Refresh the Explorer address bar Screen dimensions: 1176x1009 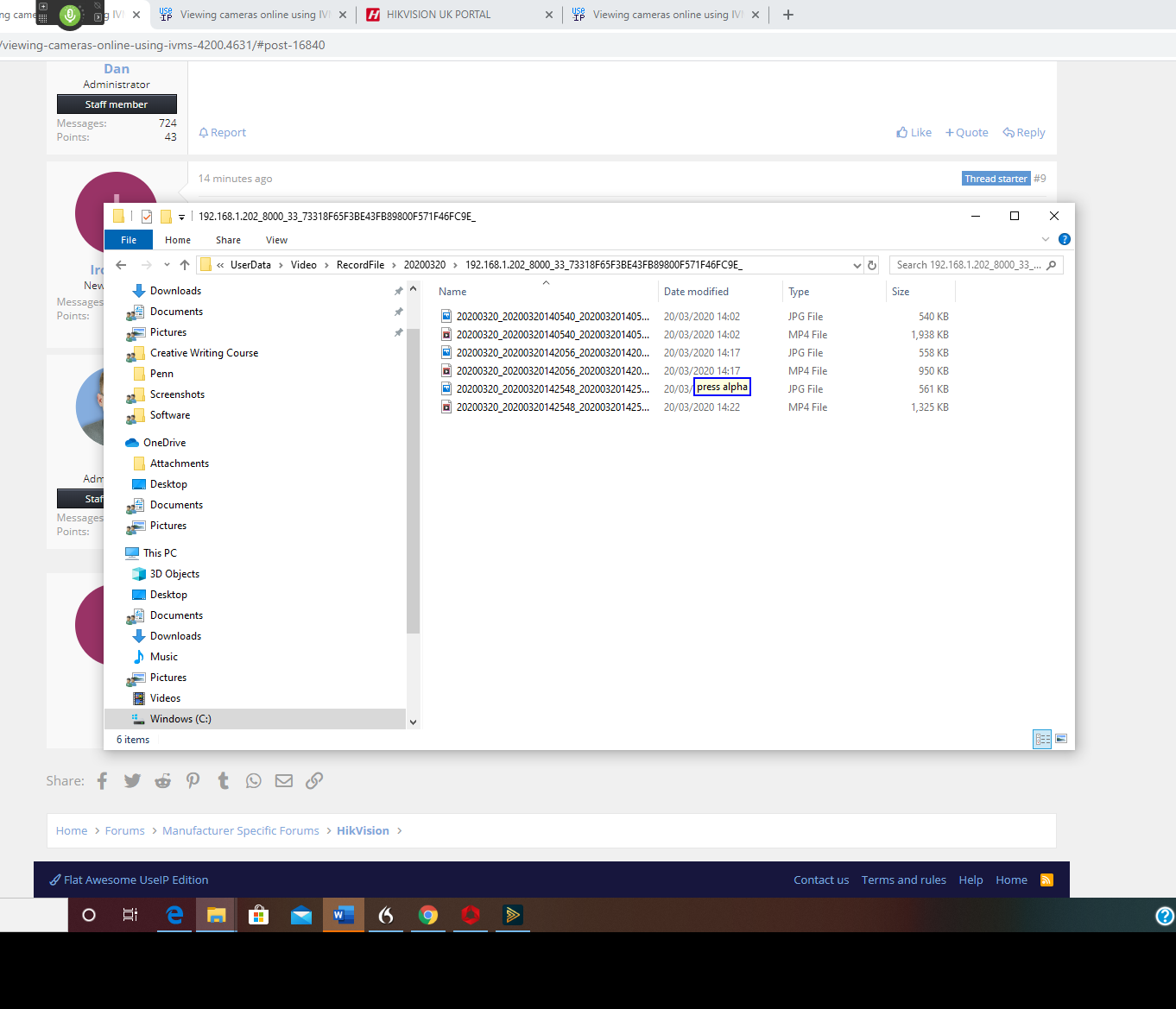[872, 265]
